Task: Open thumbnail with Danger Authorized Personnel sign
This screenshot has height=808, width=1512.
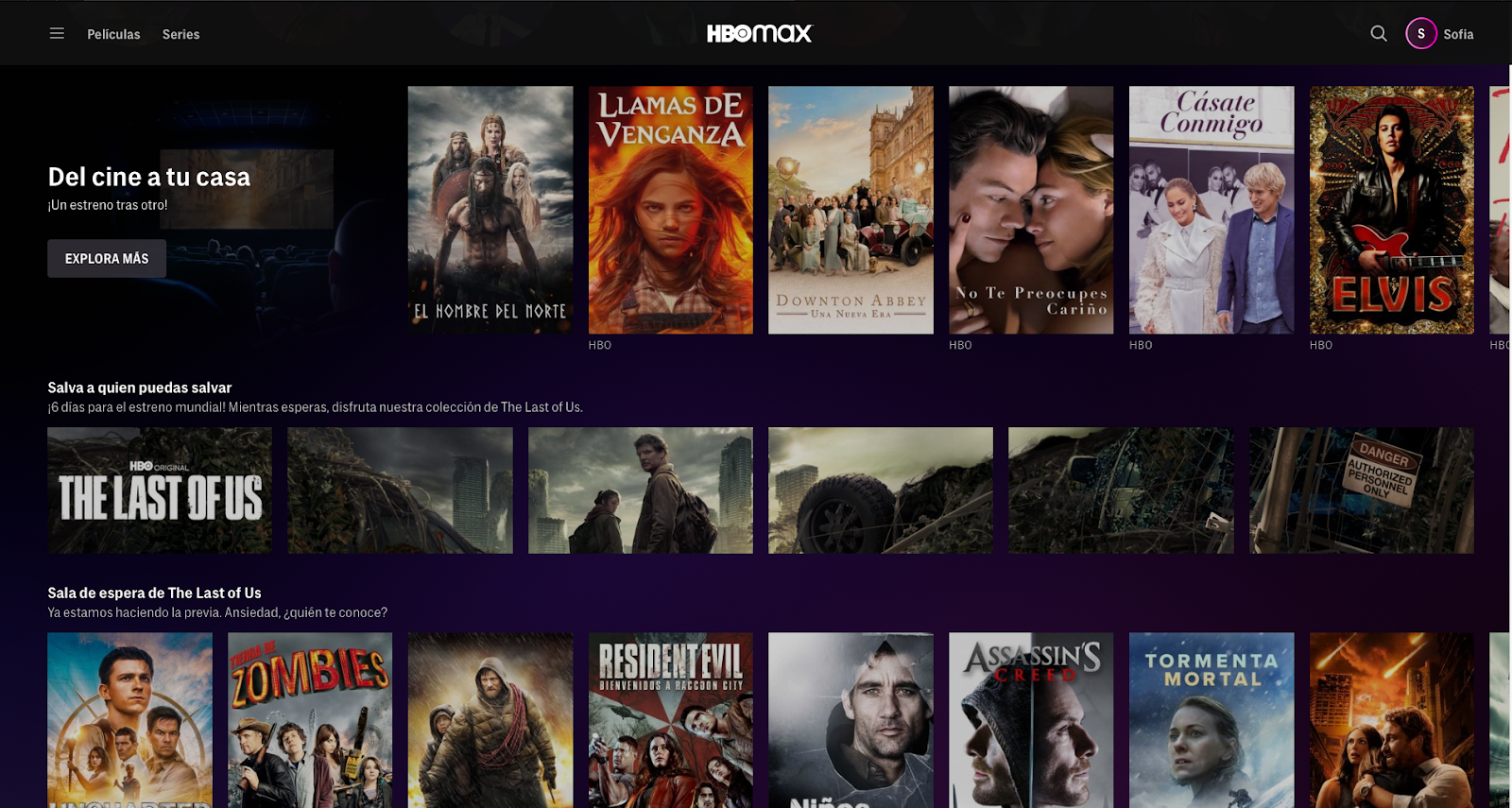Action: tap(1362, 490)
